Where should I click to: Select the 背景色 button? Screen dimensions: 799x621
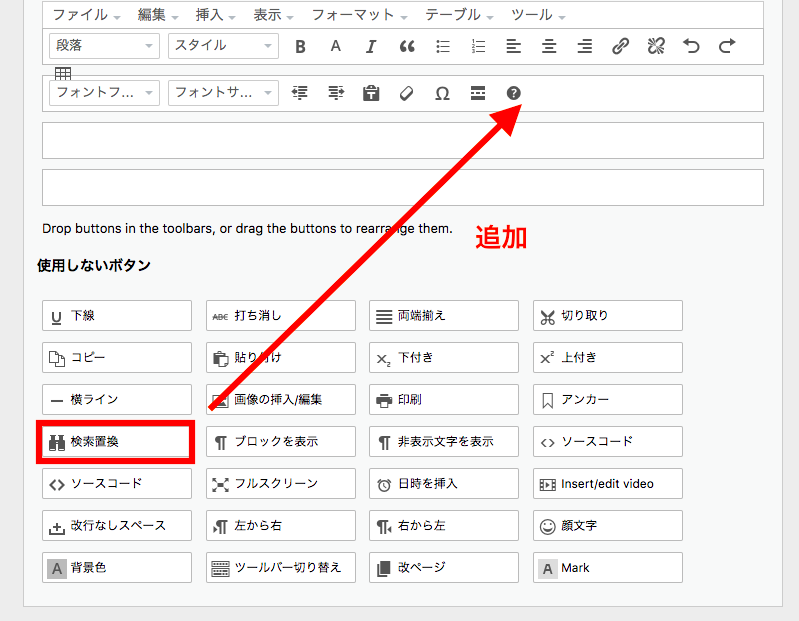click(117, 568)
